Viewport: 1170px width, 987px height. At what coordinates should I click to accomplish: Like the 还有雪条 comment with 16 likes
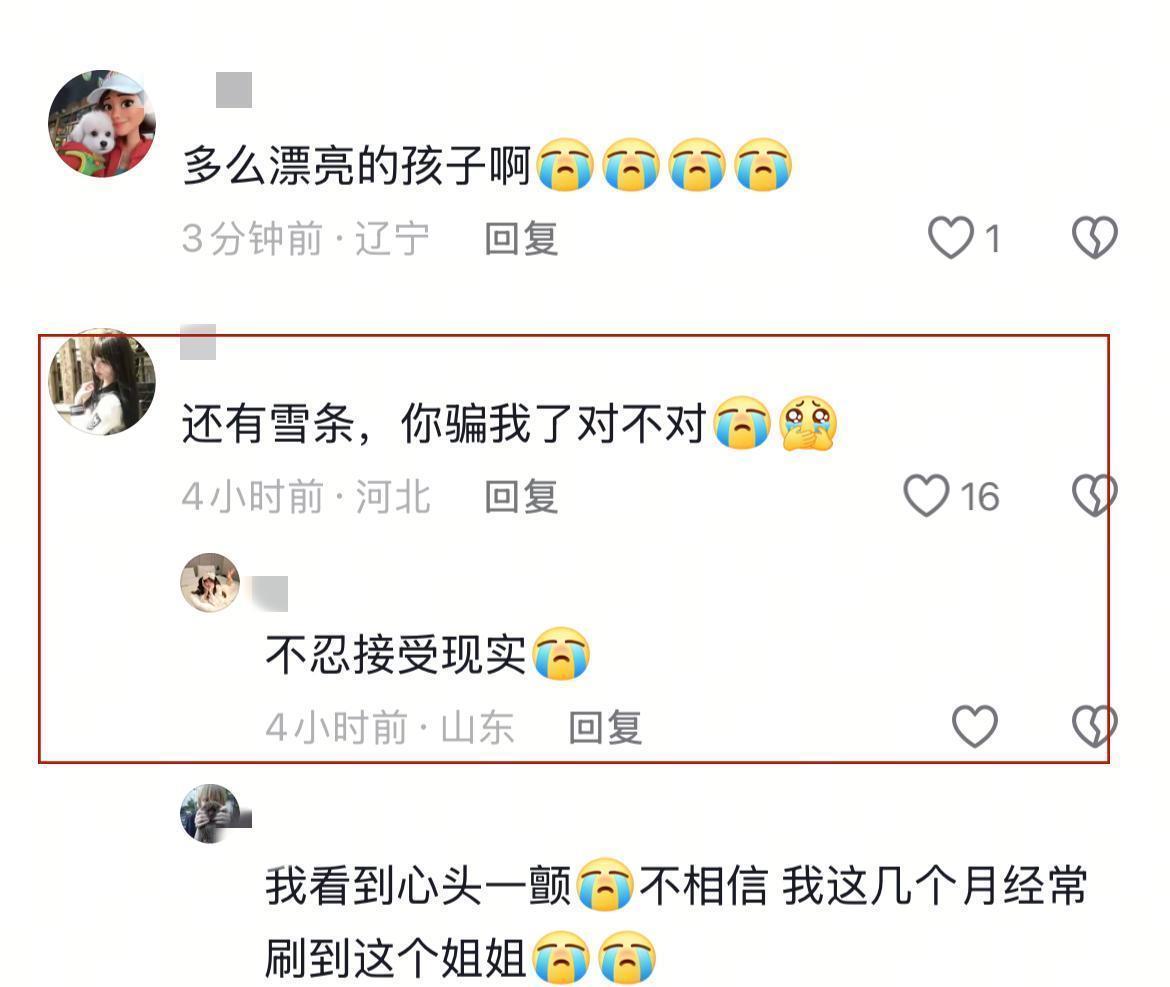click(926, 496)
